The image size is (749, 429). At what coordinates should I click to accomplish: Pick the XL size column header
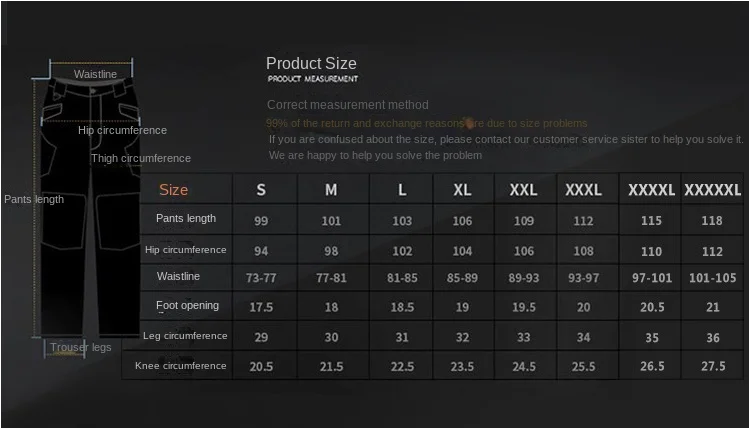tap(462, 190)
